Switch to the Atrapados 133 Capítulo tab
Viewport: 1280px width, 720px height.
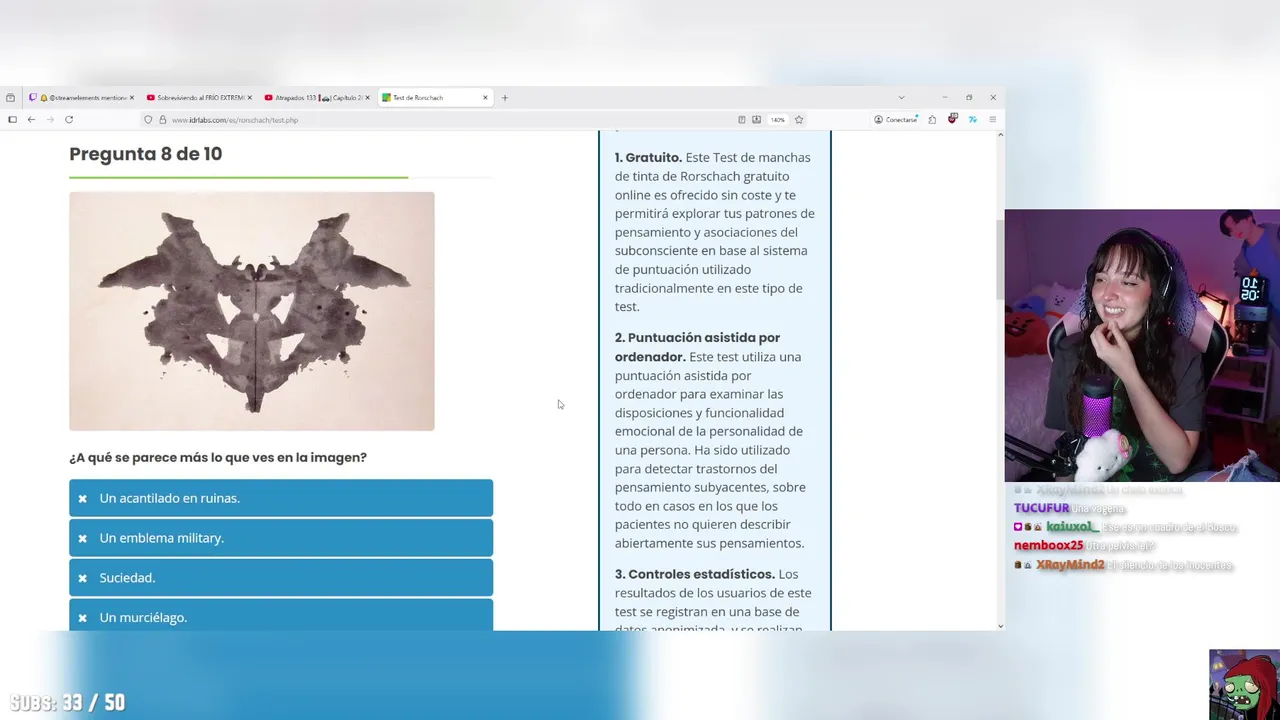pyautogui.click(x=316, y=98)
